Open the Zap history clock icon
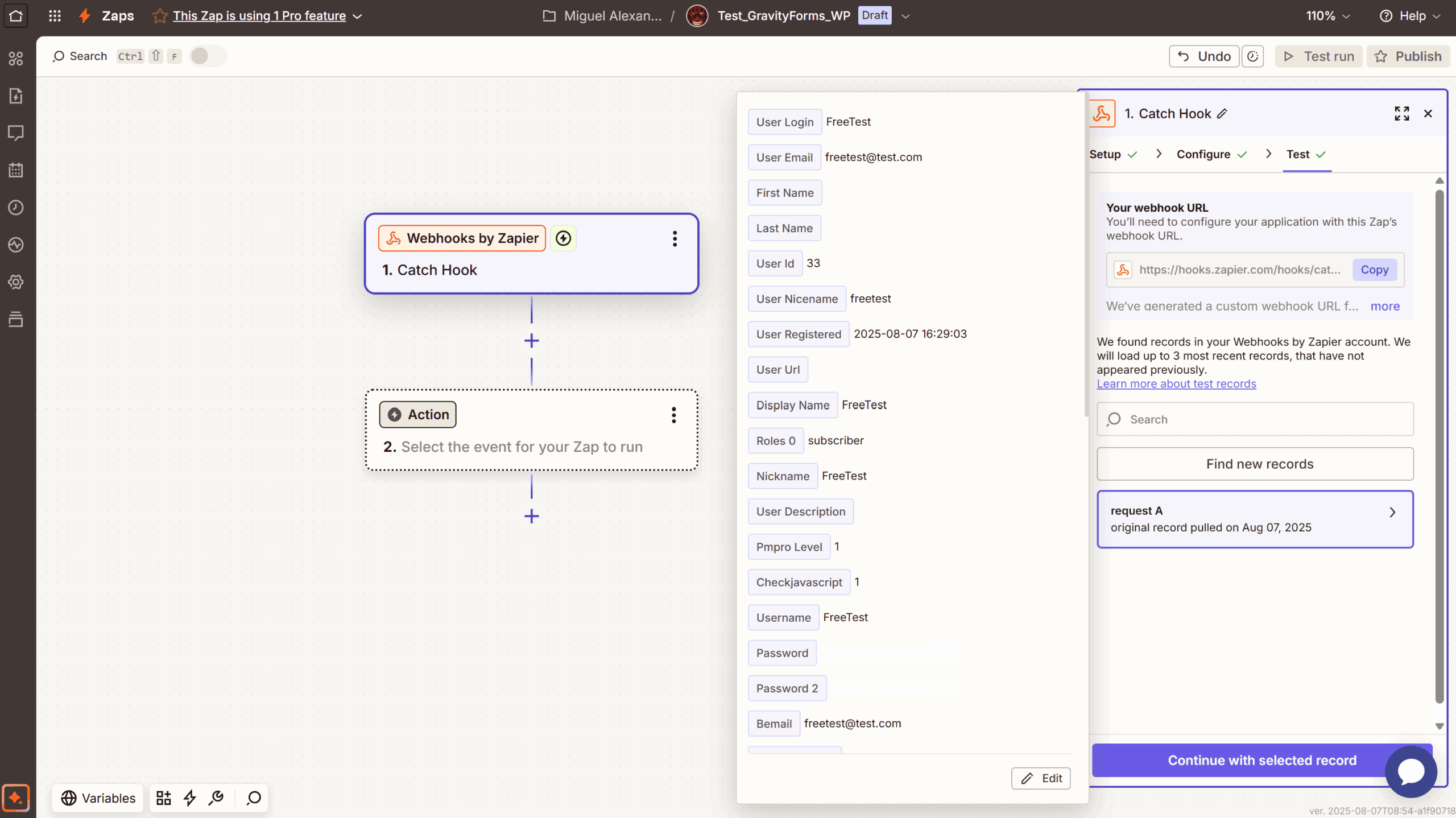 tap(16, 208)
